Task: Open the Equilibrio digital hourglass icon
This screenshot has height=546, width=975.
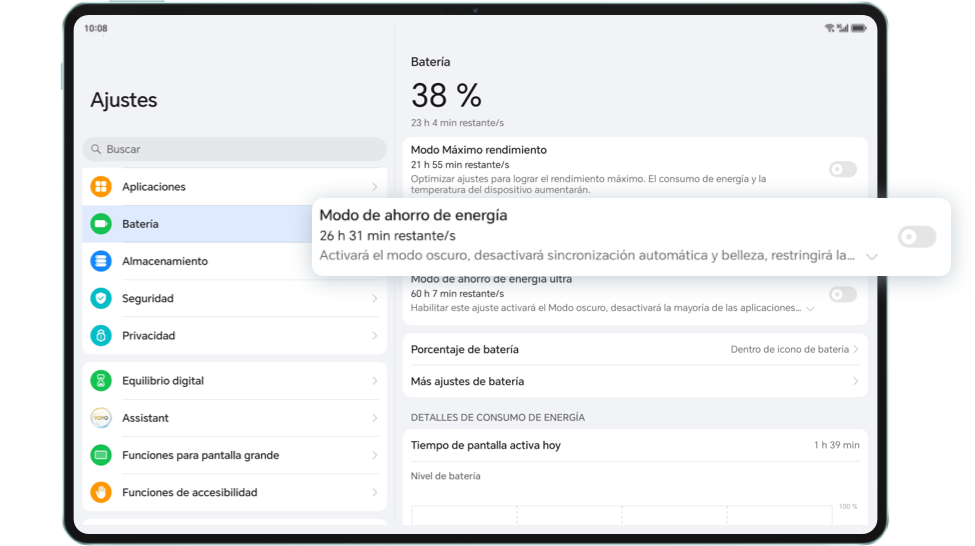Action: [x=101, y=381]
